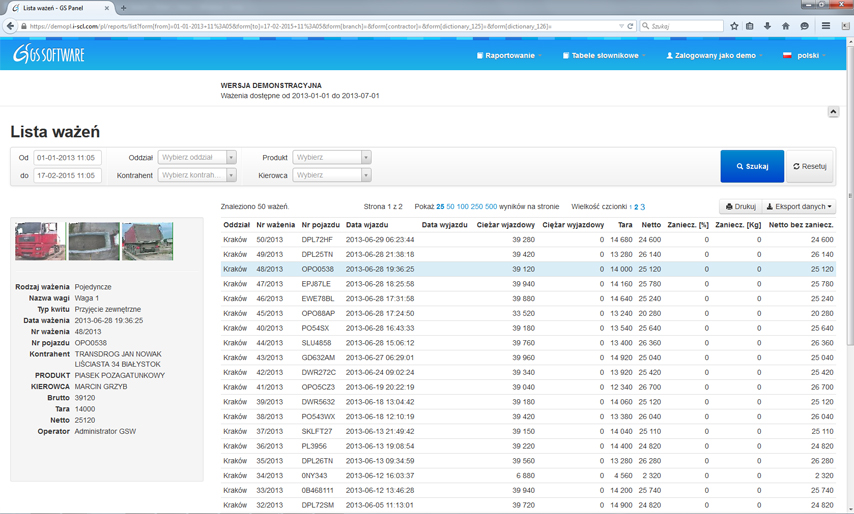Open the Raportowanie menu
The height and width of the screenshot is (514, 854).
click(509, 56)
